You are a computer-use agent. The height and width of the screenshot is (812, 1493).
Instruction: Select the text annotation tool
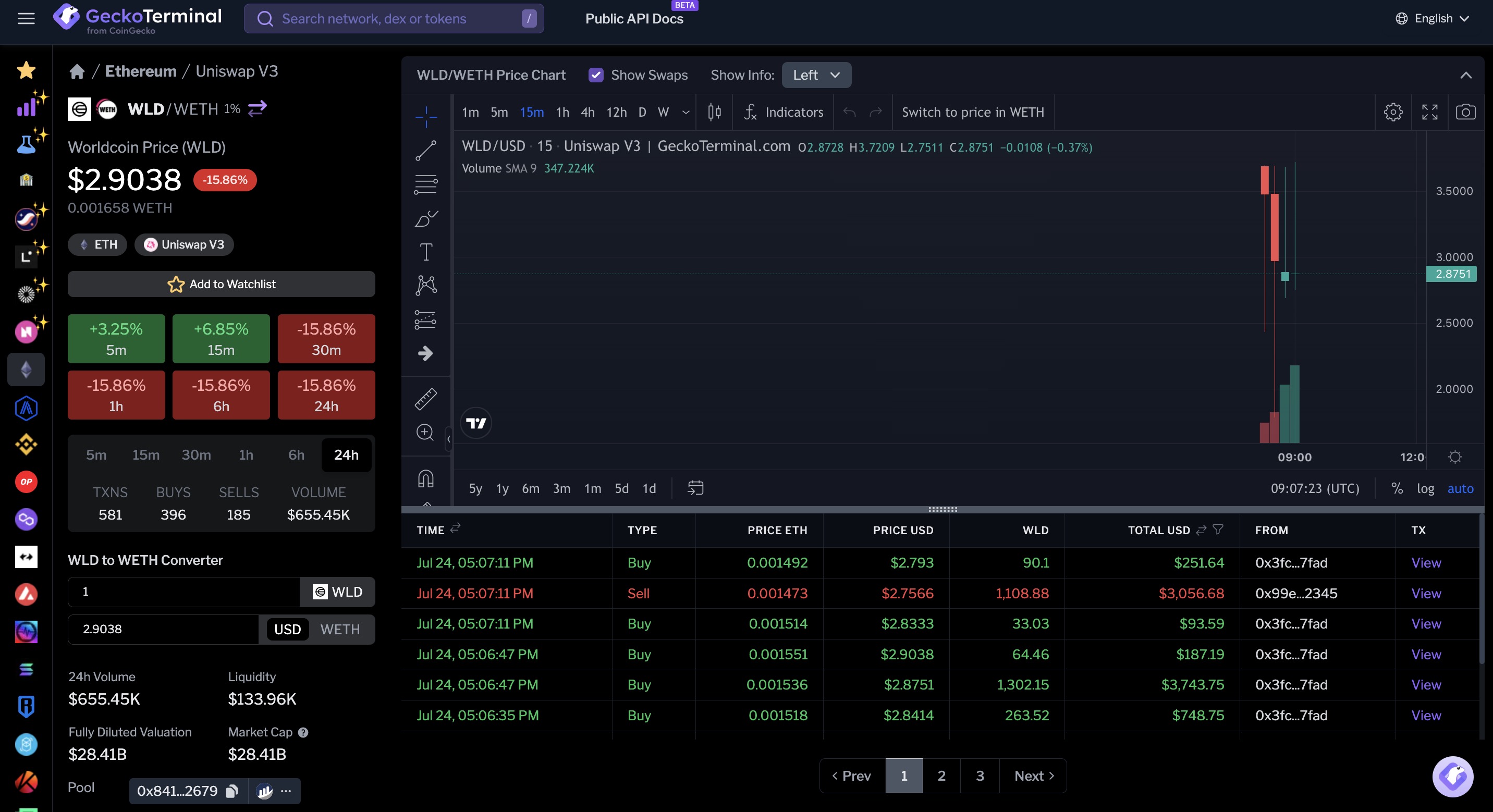click(x=426, y=252)
